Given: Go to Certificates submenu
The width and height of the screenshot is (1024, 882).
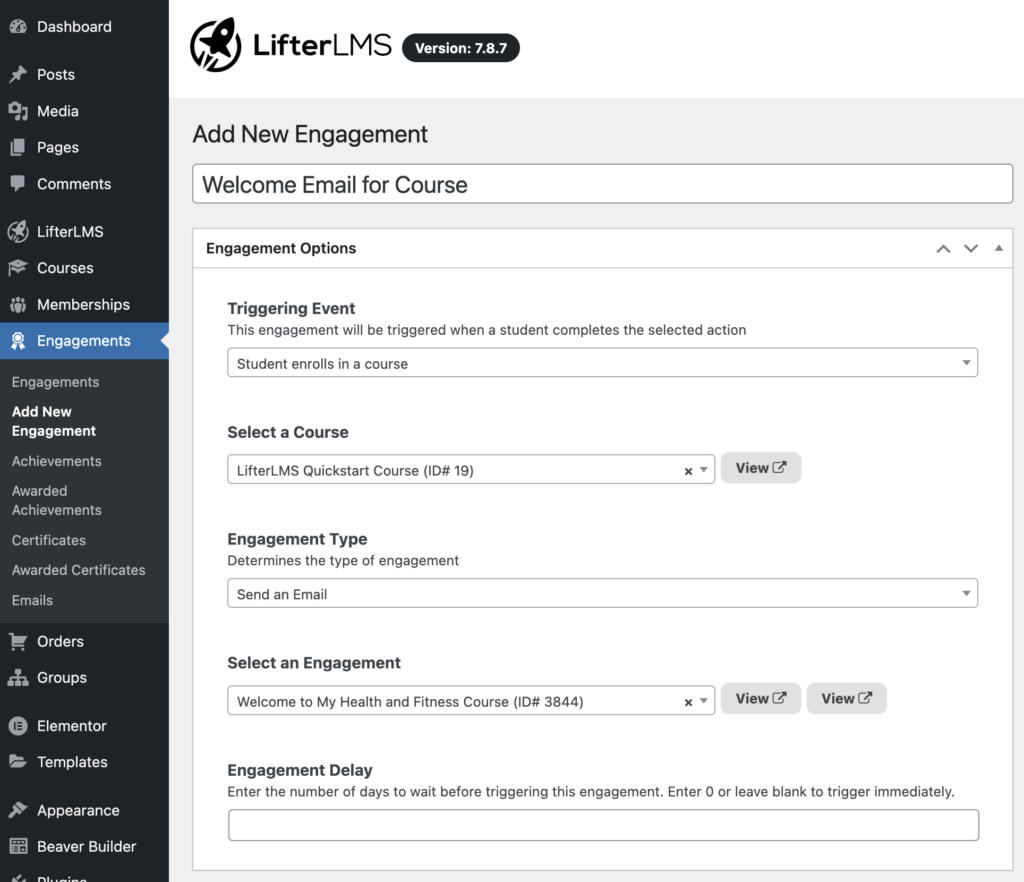Looking at the screenshot, I should pyautogui.click(x=49, y=540).
